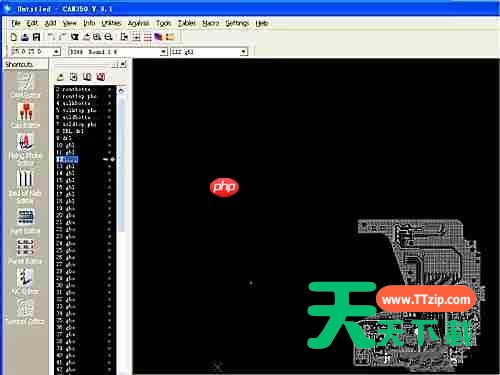This screenshot has height=375, width=500.
Task: Open the NC Editor shortcut
Action: click(x=25, y=282)
